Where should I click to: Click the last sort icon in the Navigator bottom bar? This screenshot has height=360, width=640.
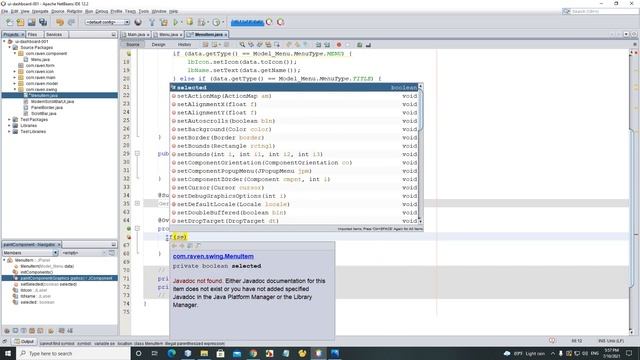[x=70, y=331]
